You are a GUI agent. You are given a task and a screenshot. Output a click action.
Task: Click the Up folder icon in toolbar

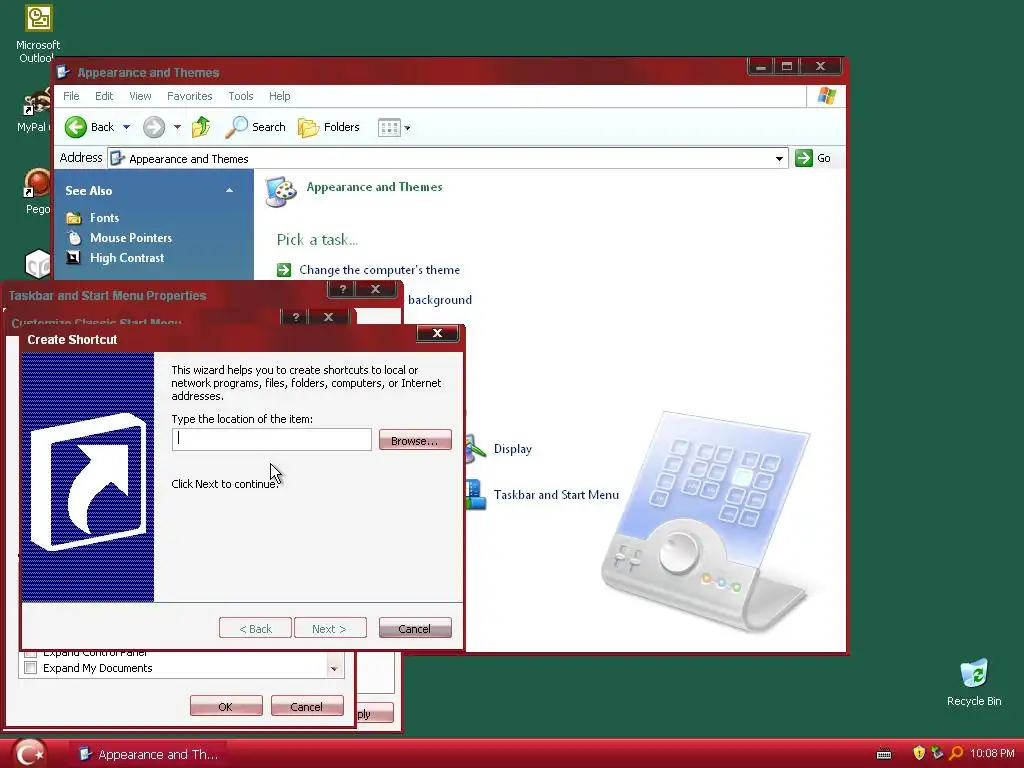[201, 127]
